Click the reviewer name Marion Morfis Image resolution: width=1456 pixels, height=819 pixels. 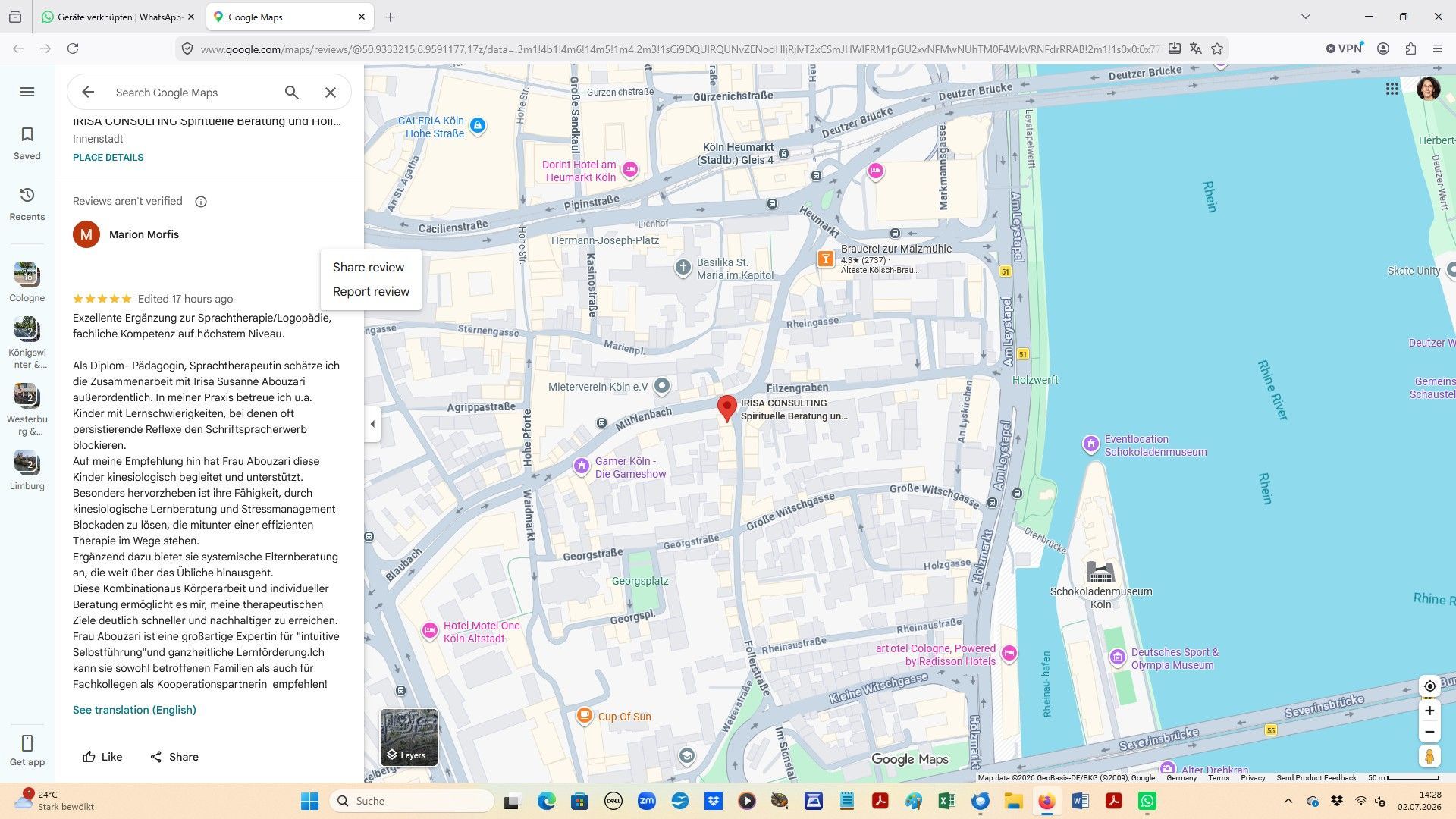[x=144, y=234]
